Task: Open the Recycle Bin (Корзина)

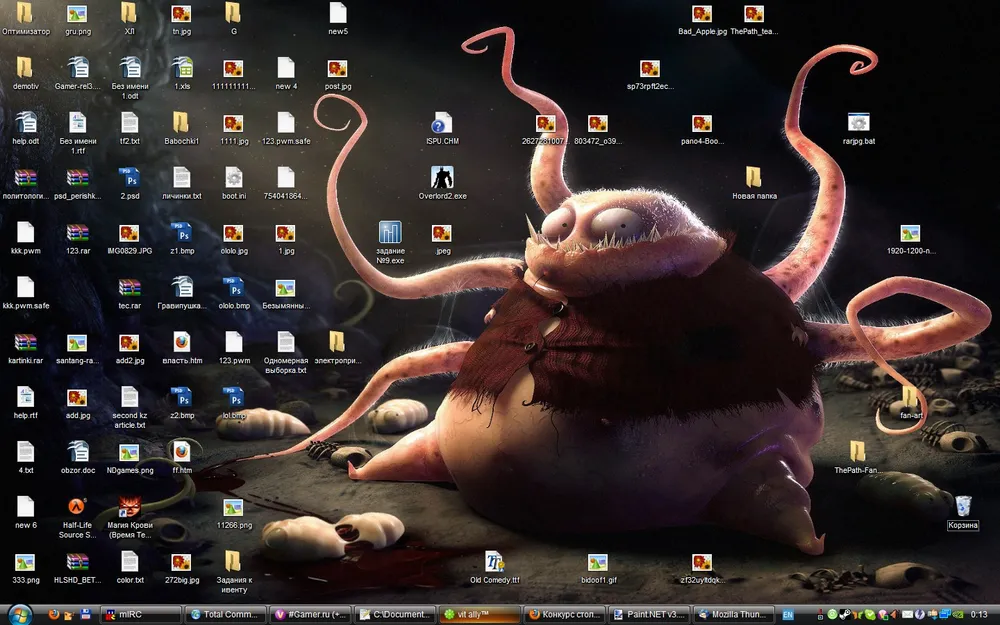Action: 962,507
